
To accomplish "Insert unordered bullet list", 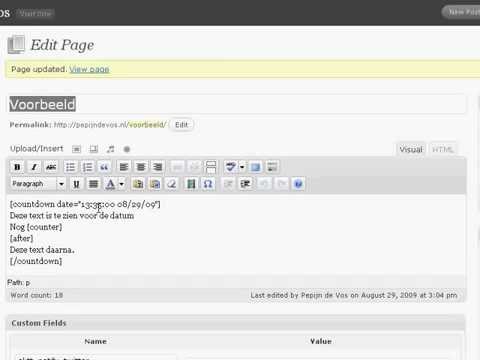I will (x=70, y=167).
